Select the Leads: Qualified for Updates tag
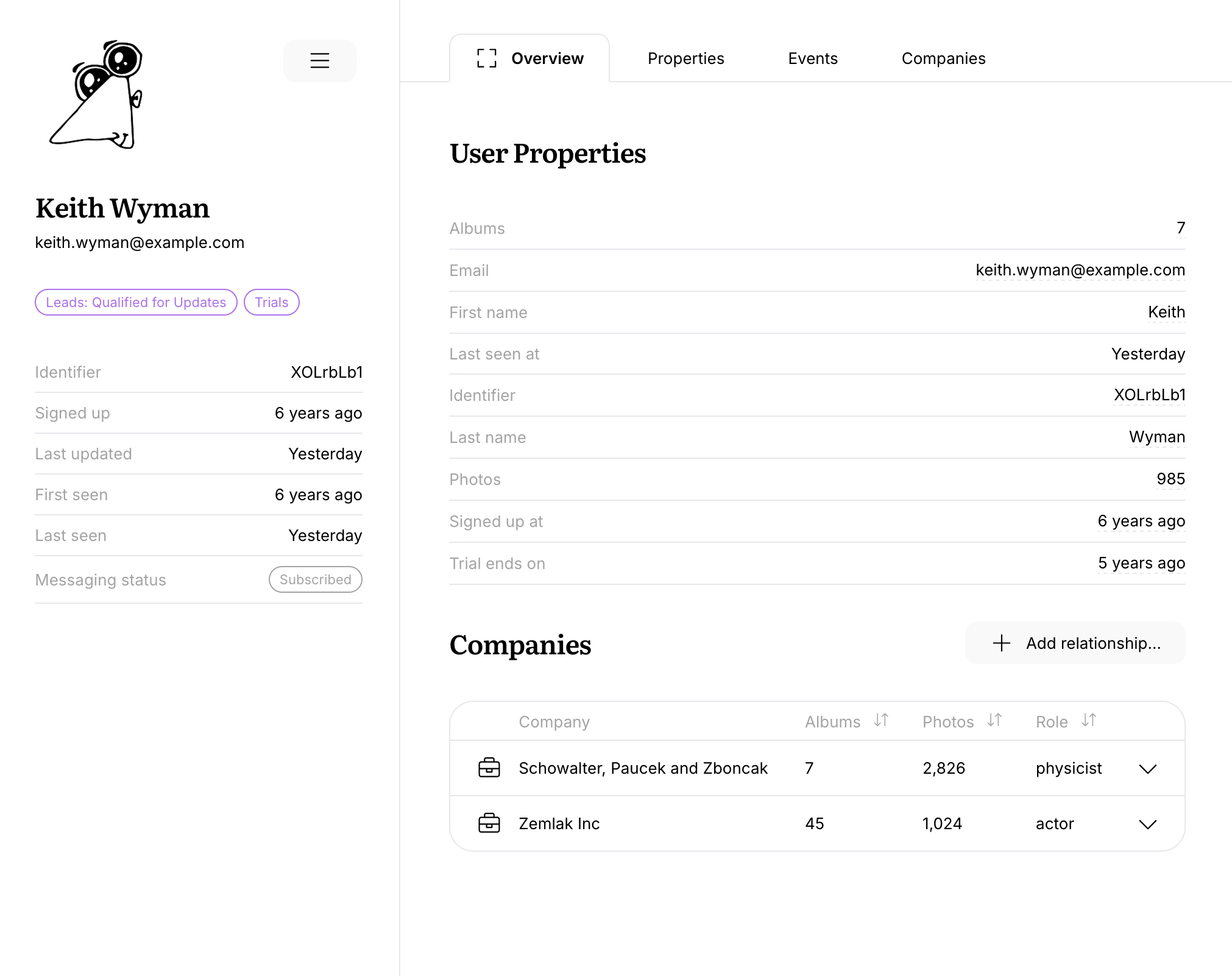Image resolution: width=1232 pixels, height=976 pixels. pos(136,302)
